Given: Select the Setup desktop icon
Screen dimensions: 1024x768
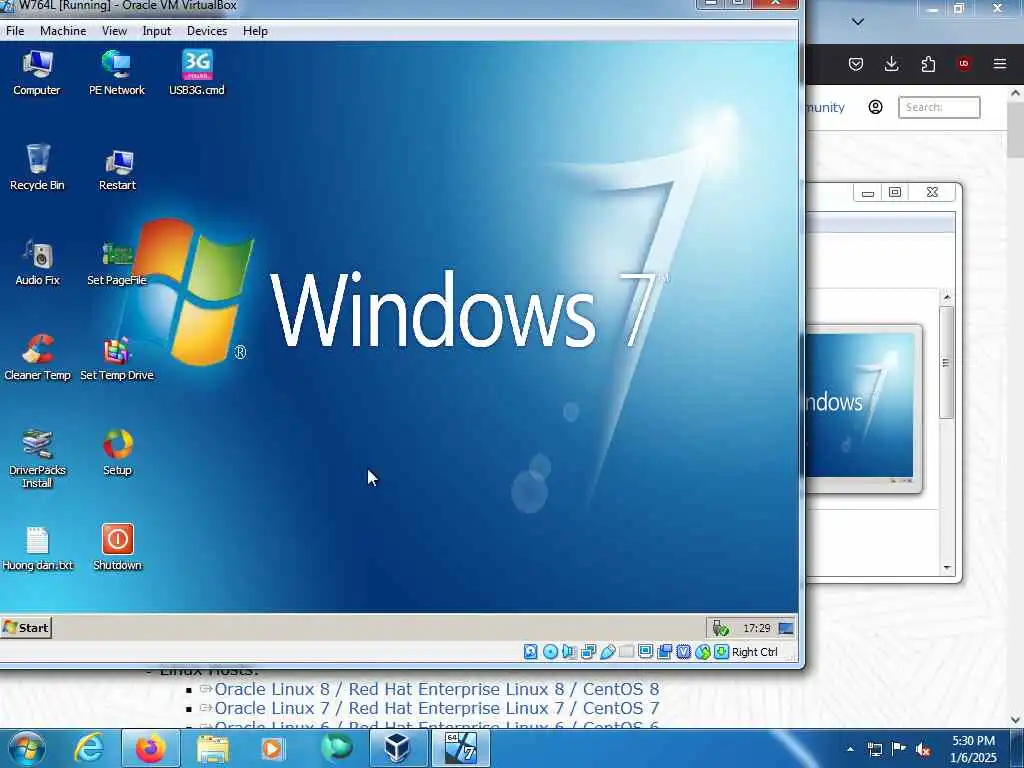Looking at the screenshot, I should point(118,453).
